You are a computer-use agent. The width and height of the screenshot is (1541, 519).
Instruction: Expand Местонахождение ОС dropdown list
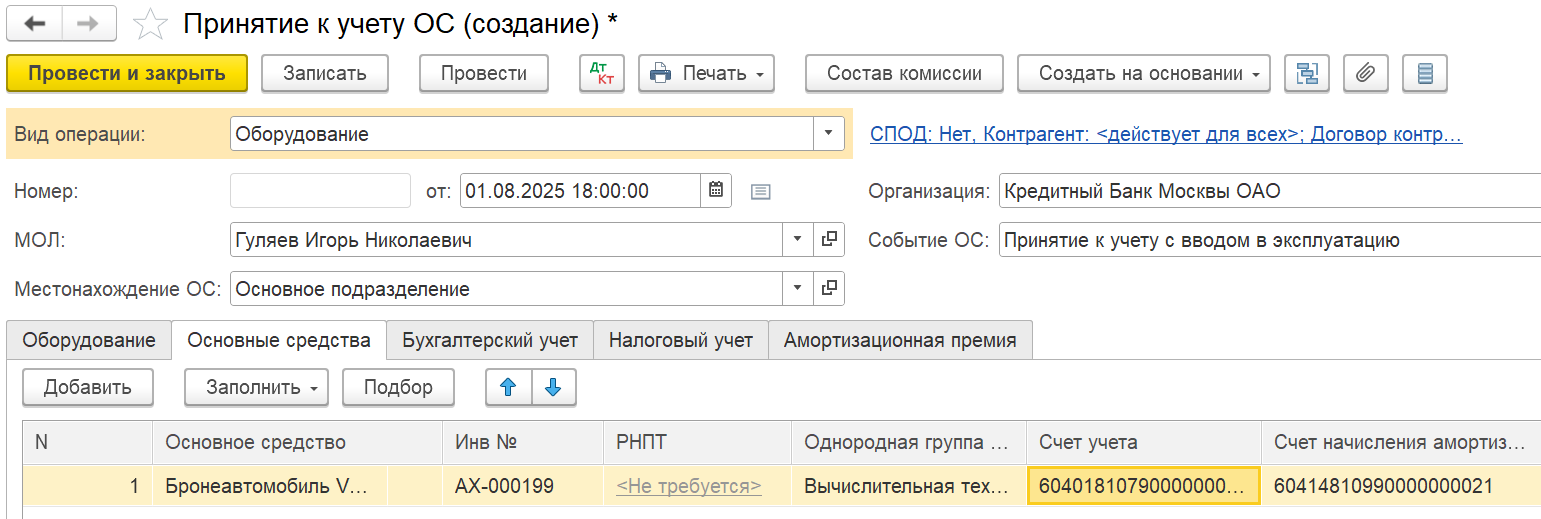tap(797, 289)
